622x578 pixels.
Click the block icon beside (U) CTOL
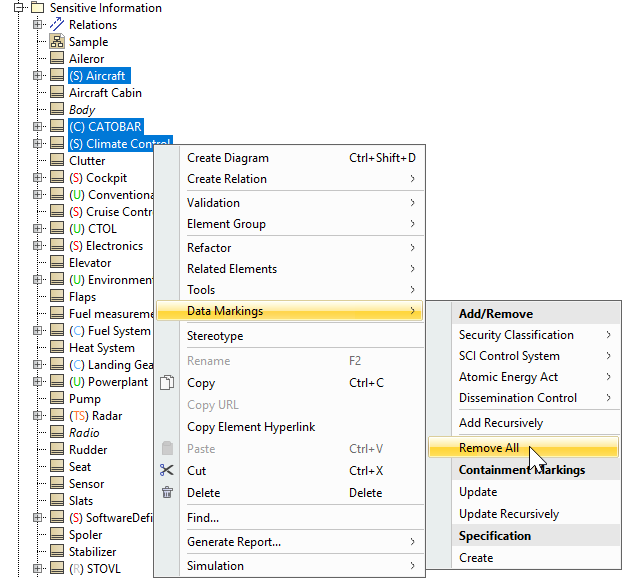[57, 229]
